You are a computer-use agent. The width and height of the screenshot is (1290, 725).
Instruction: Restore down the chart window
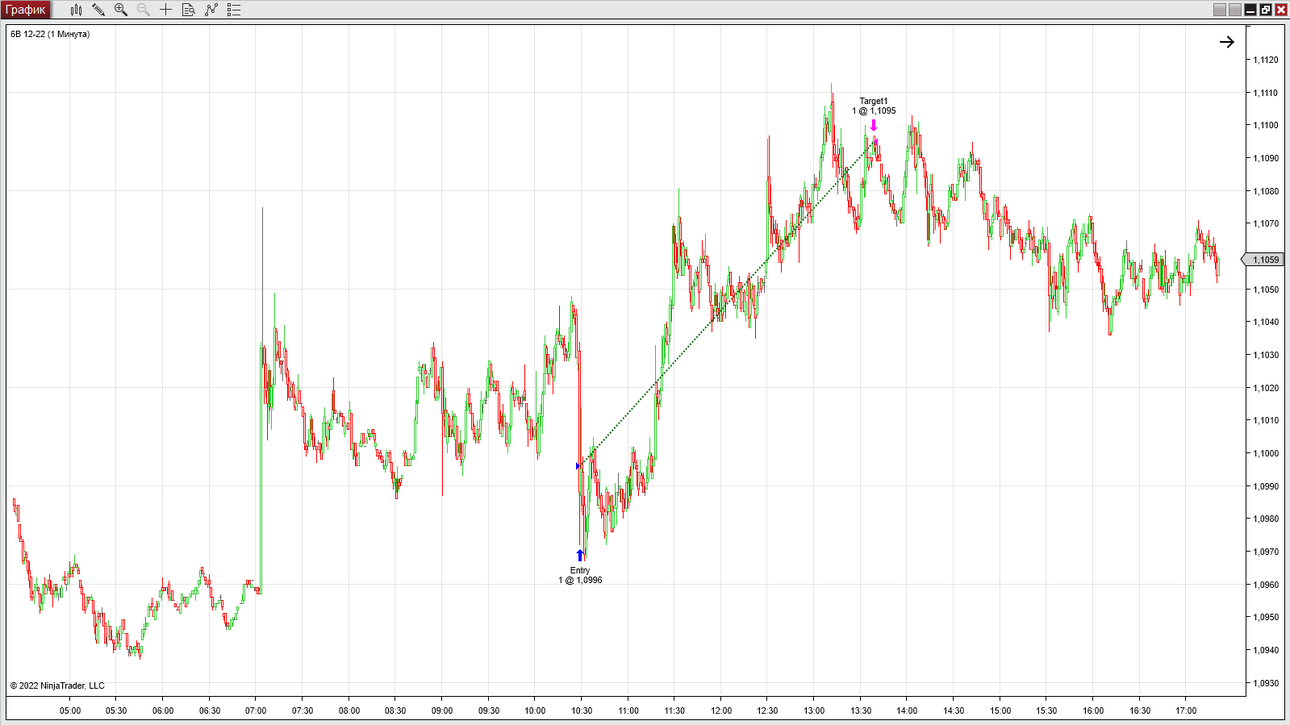(1265, 10)
